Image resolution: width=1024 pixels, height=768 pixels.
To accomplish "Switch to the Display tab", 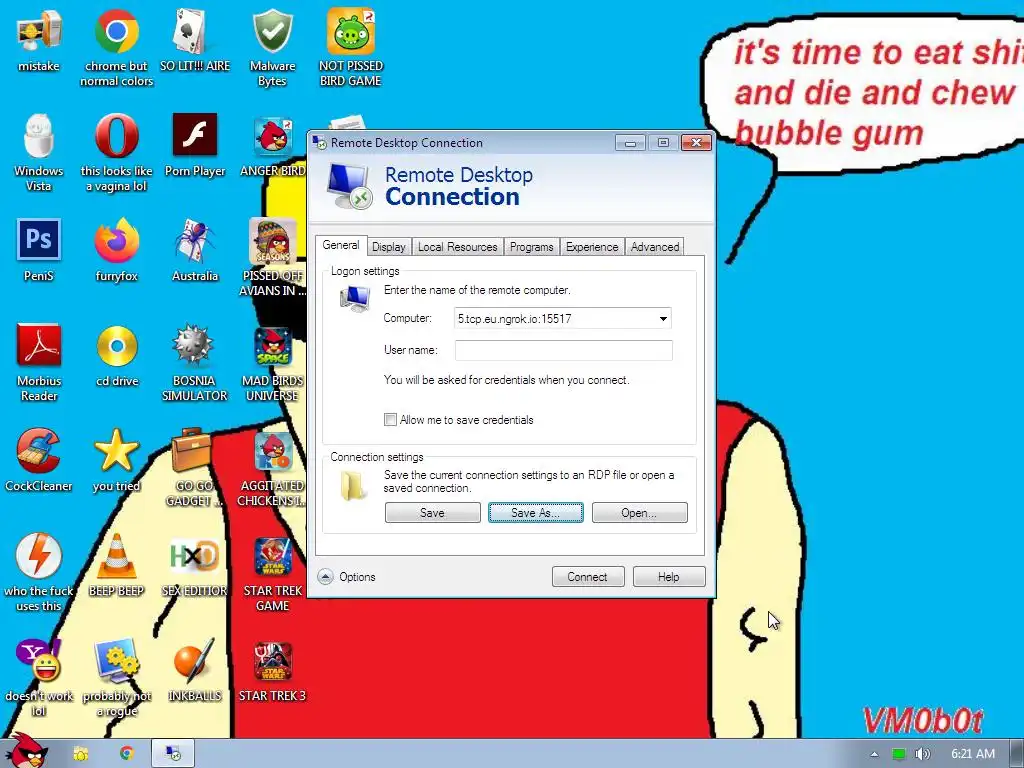I will point(389,247).
